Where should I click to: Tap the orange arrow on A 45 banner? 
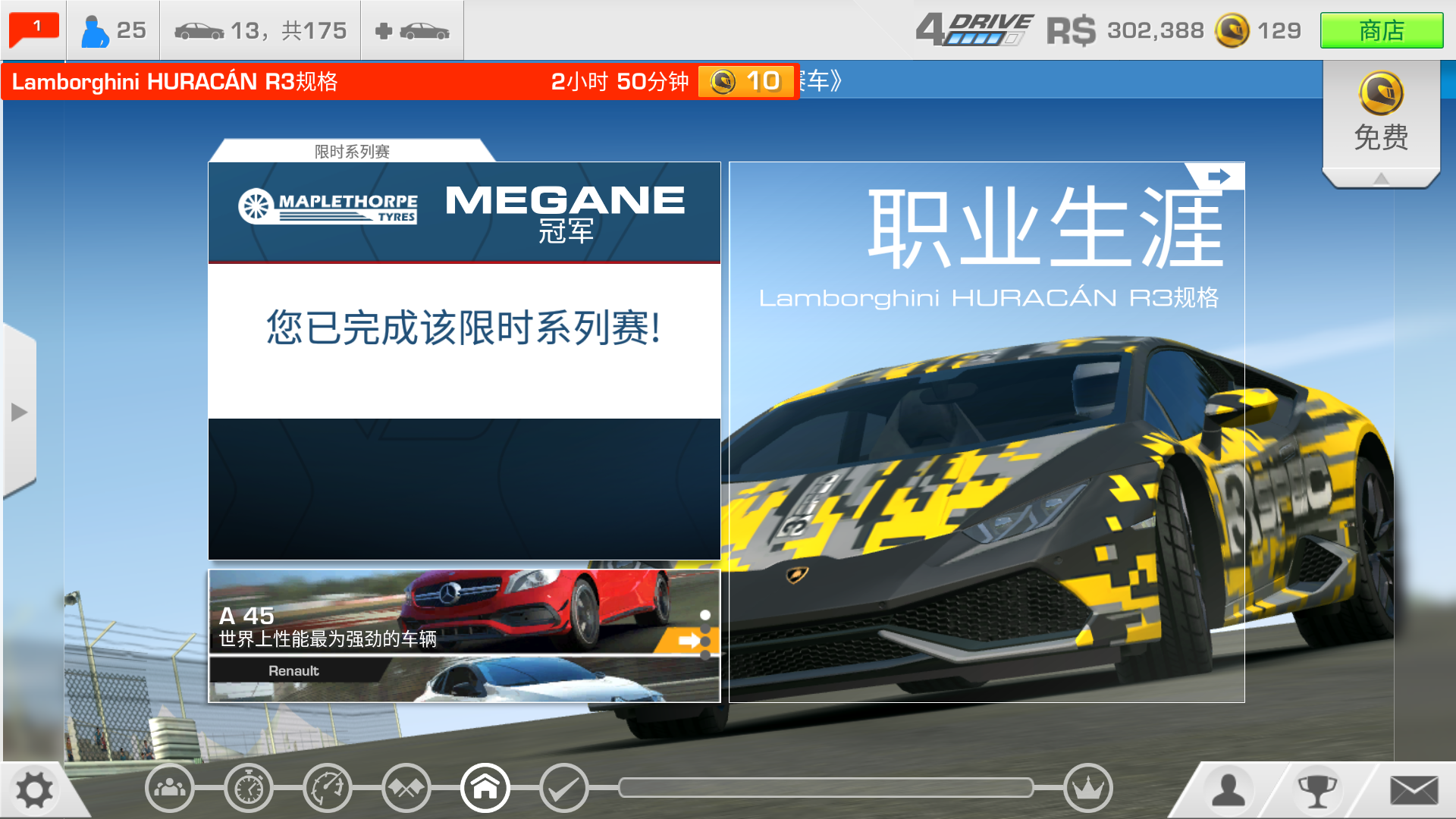point(686,641)
